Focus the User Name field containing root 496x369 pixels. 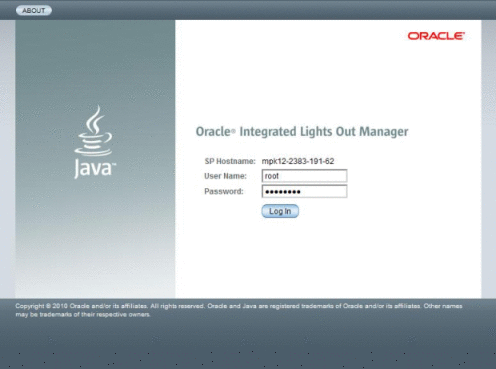(304, 176)
